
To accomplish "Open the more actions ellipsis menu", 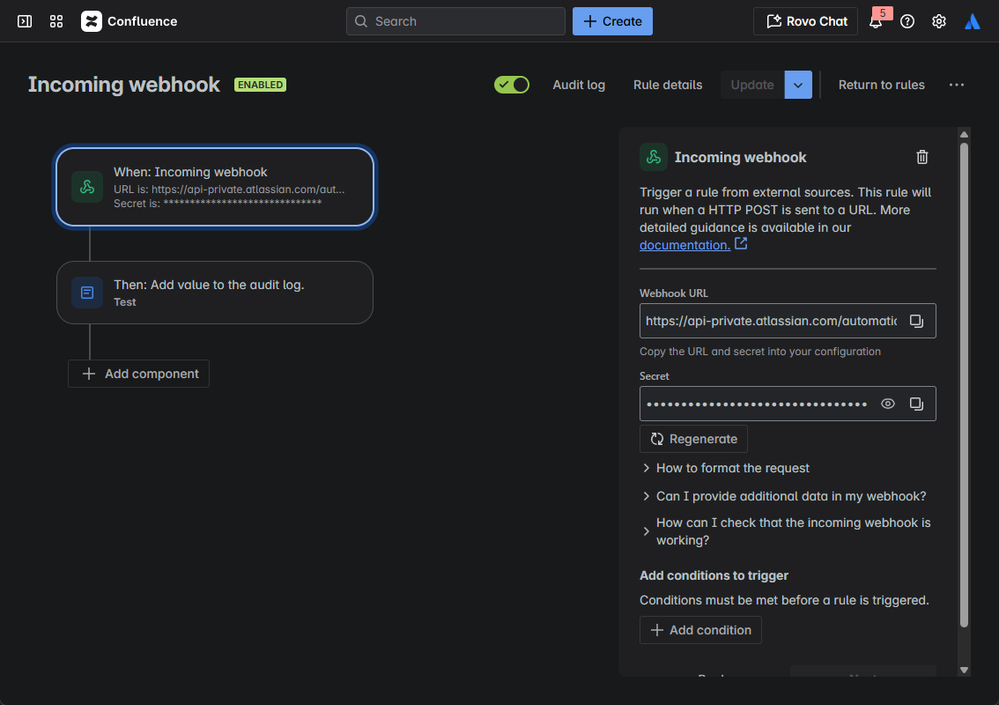I will pos(956,85).
